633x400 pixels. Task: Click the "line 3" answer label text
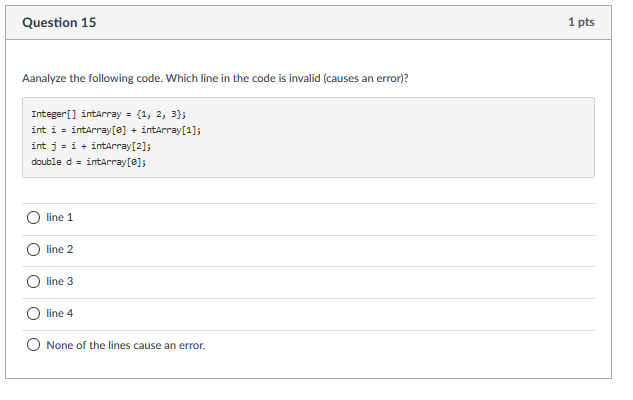click(x=60, y=281)
